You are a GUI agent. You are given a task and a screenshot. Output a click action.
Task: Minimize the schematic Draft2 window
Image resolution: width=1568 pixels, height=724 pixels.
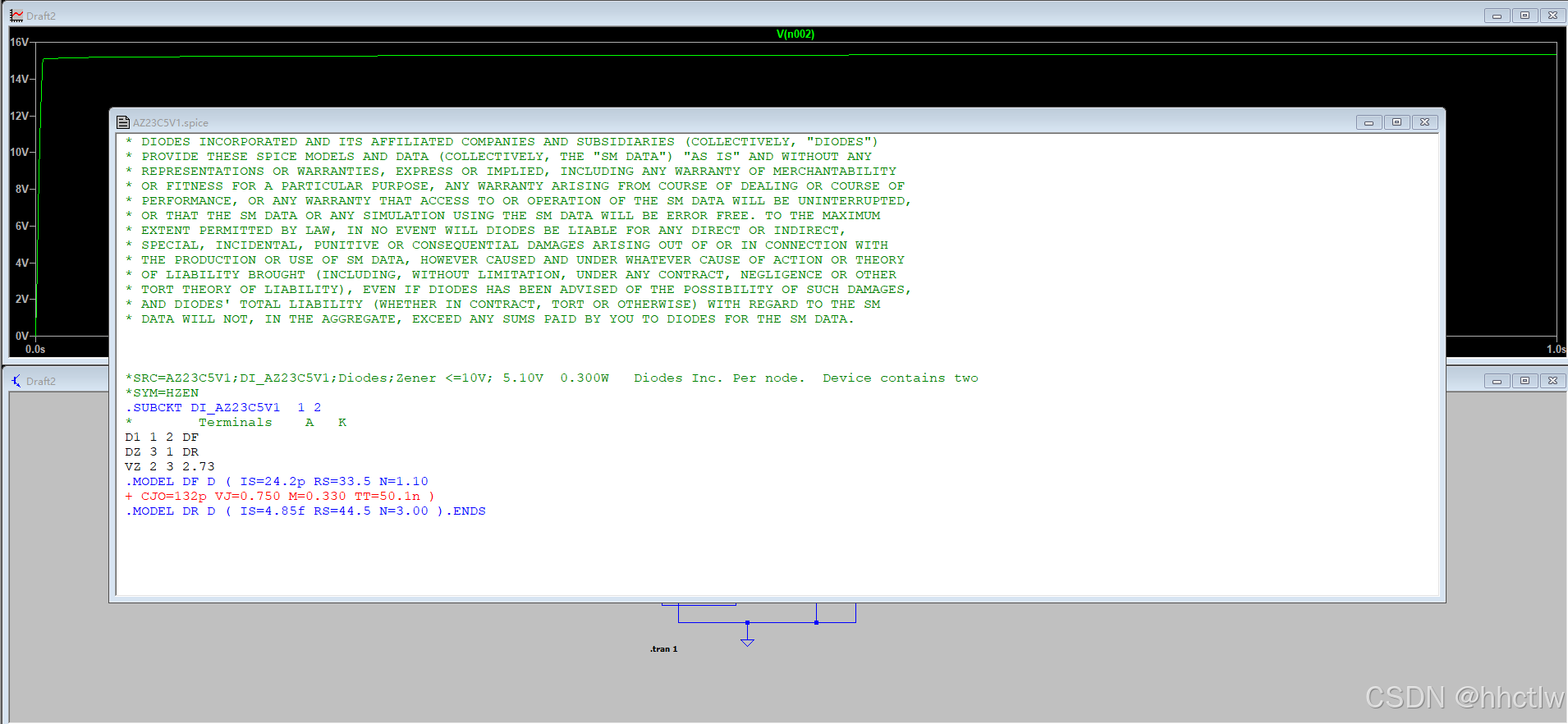coord(1497,381)
